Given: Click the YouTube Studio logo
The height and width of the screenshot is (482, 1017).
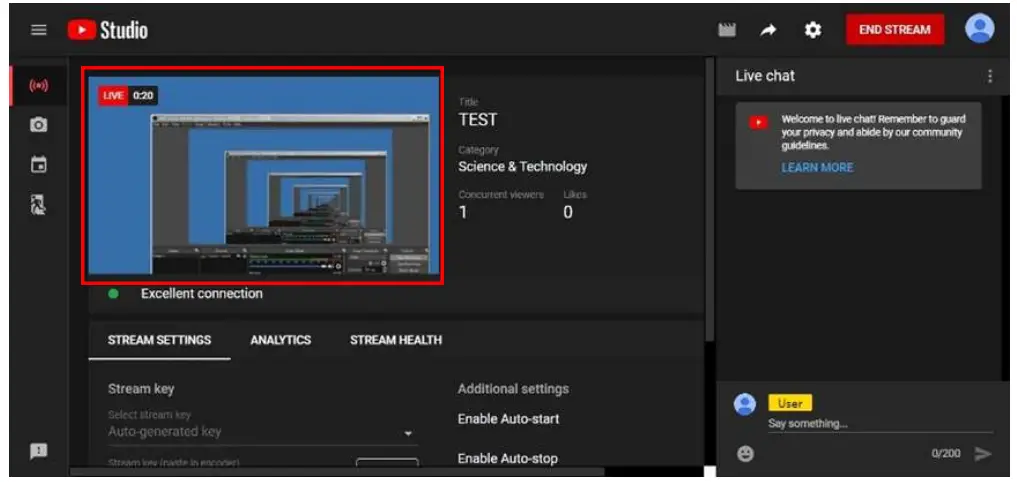Looking at the screenshot, I should (x=108, y=30).
